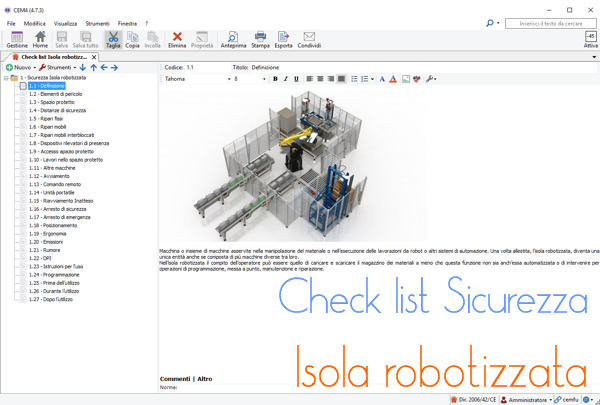Toggle underline text formatting
Image resolution: width=600 pixels, height=405 pixels.
click(296, 78)
